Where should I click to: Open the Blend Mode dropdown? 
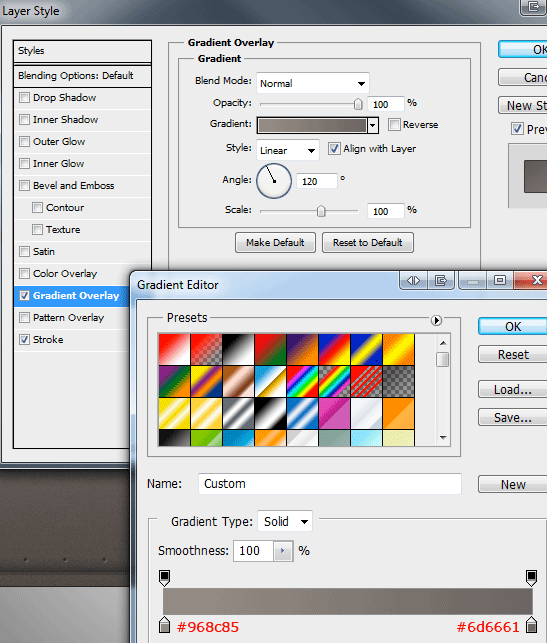(313, 83)
